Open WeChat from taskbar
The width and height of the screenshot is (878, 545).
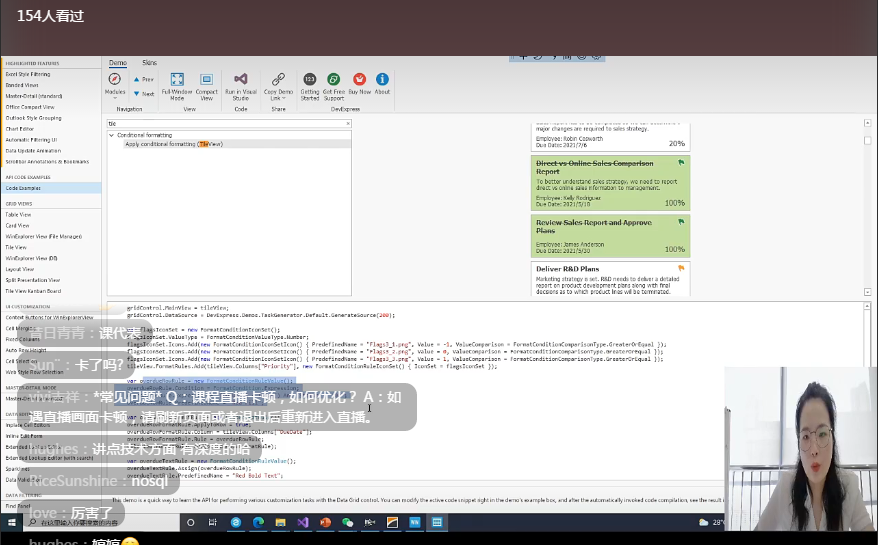348,522
